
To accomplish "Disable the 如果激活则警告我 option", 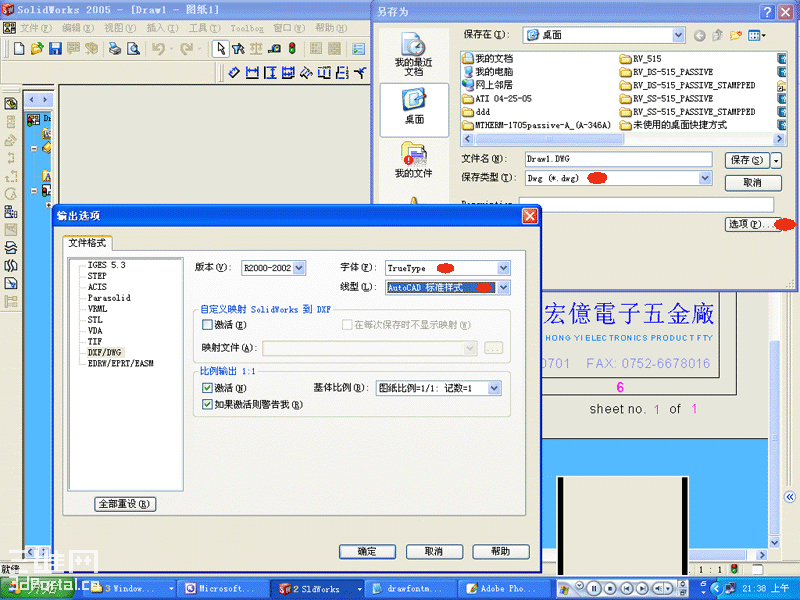I will coord(208,404).
